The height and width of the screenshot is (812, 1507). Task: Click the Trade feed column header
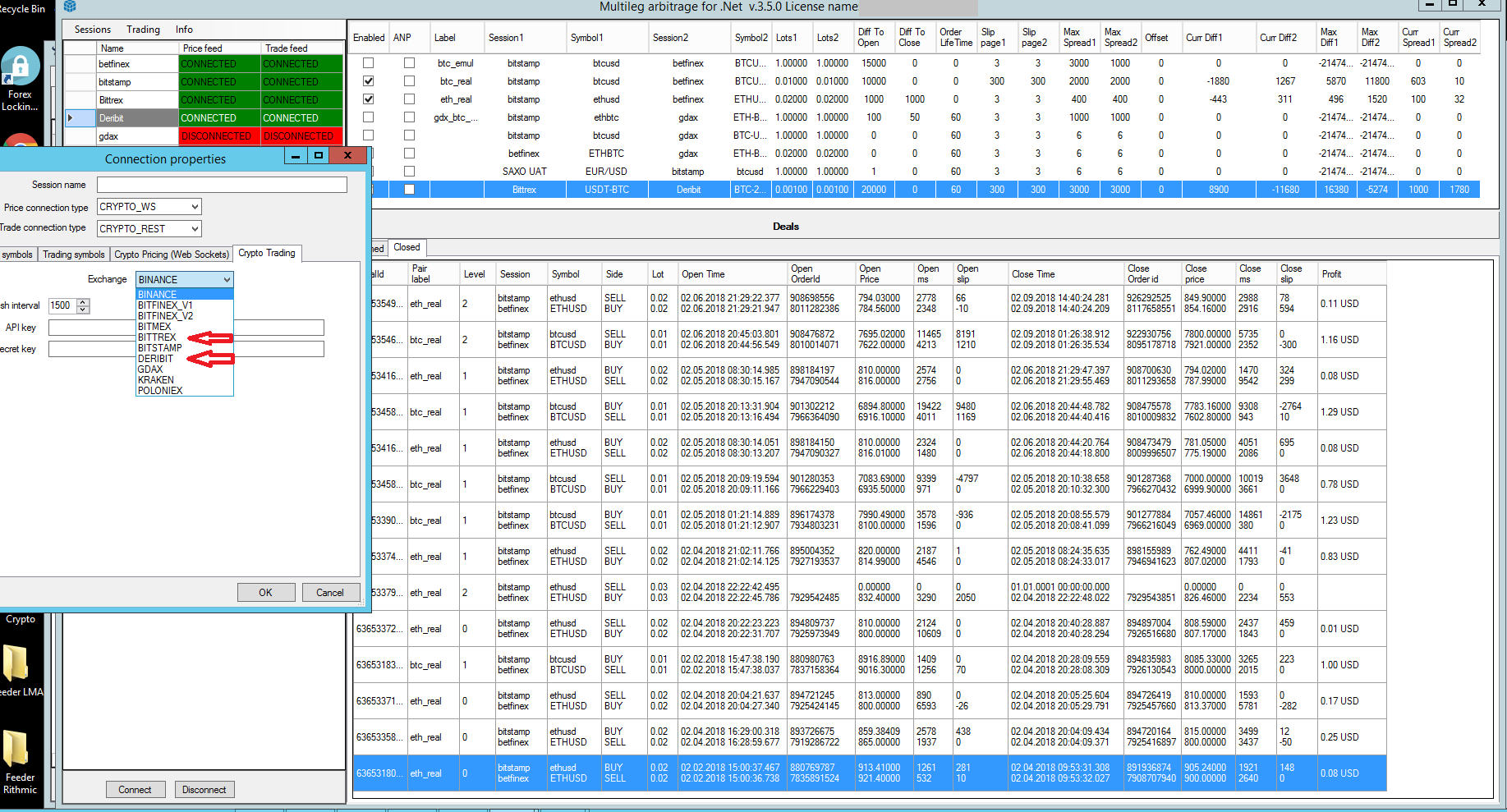(302, 48)
